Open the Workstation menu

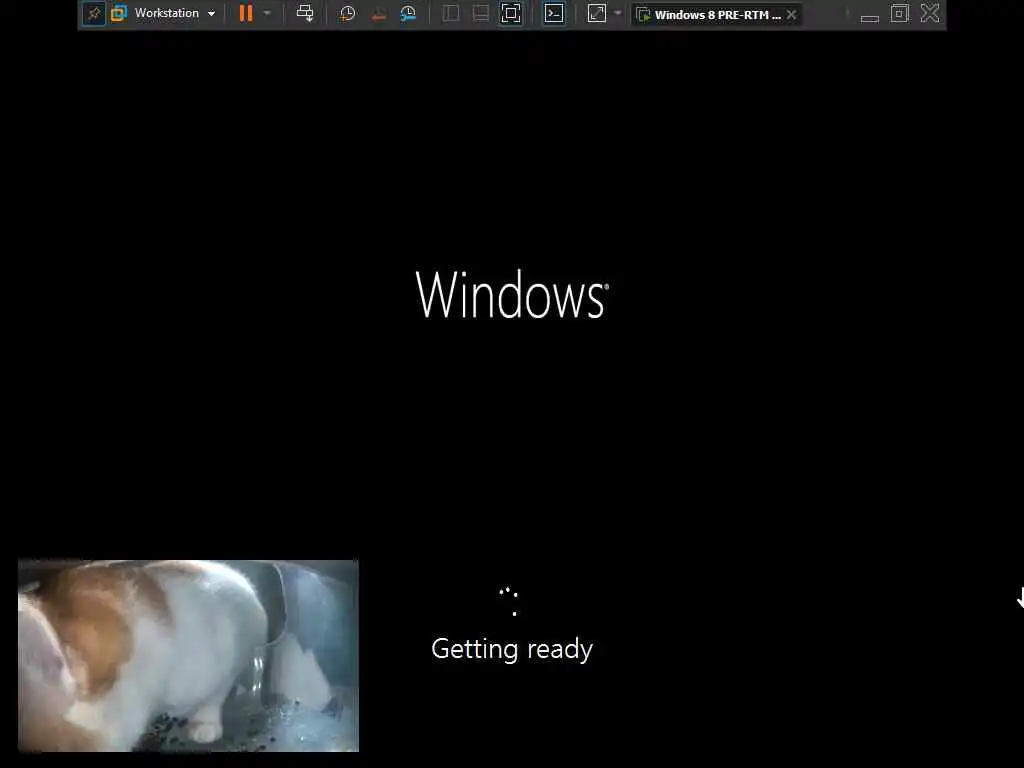point(167,13)
